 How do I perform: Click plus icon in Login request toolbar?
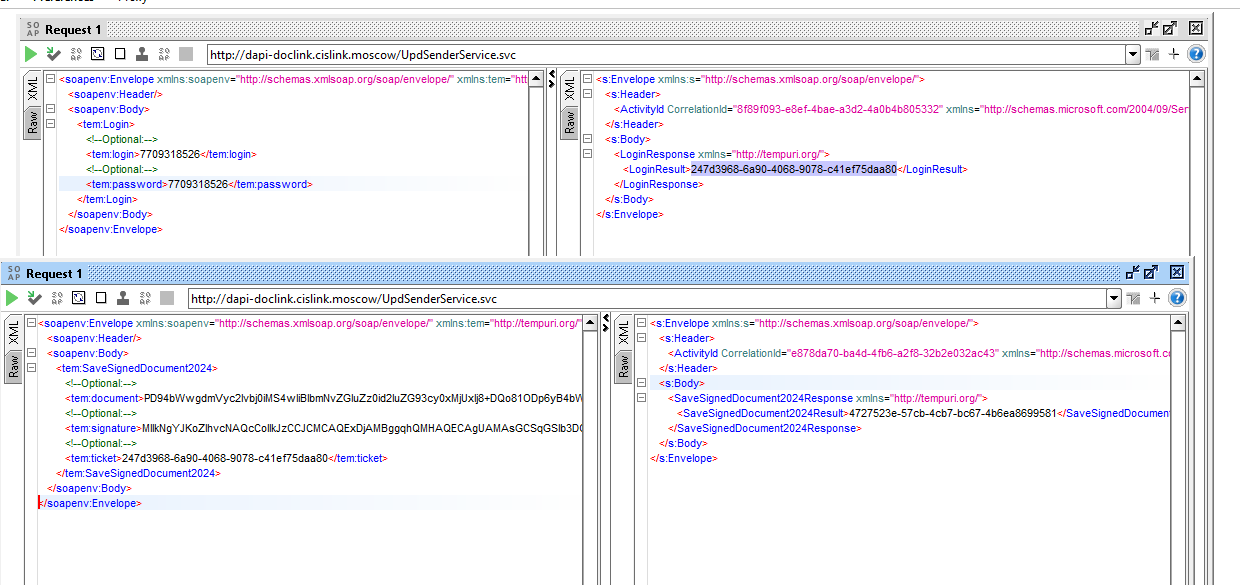[1174, 54]
